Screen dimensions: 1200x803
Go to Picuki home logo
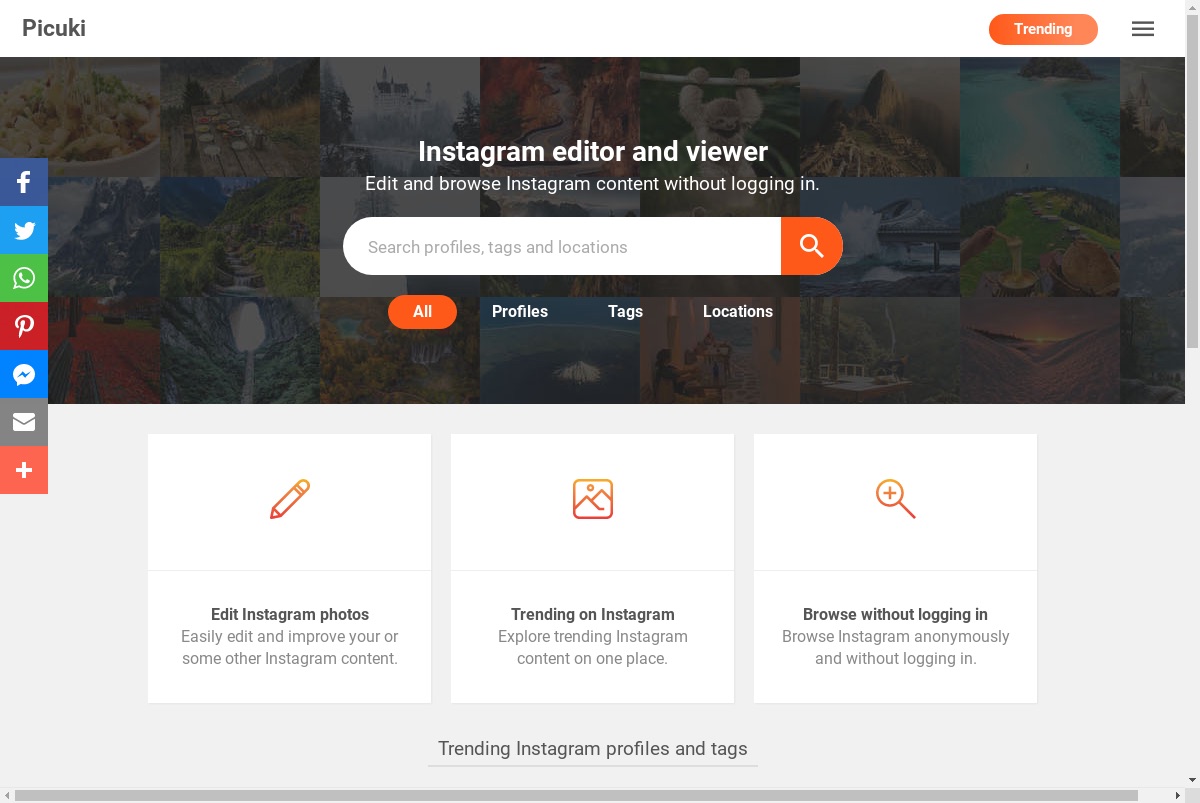click(54, 28)
